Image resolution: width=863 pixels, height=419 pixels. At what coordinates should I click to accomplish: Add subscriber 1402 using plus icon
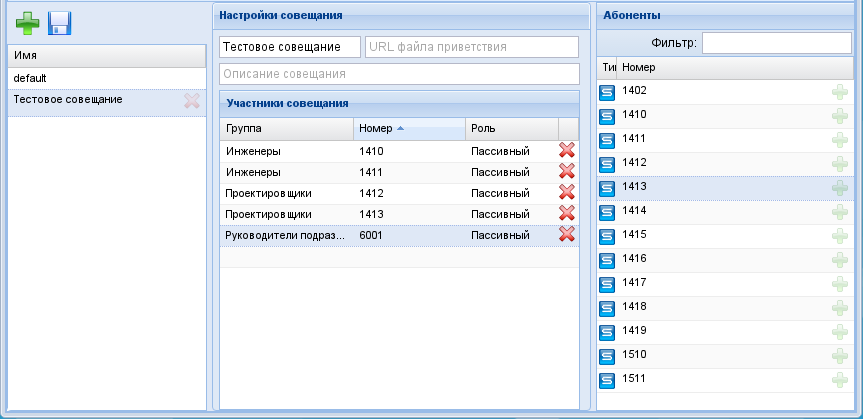839,92
